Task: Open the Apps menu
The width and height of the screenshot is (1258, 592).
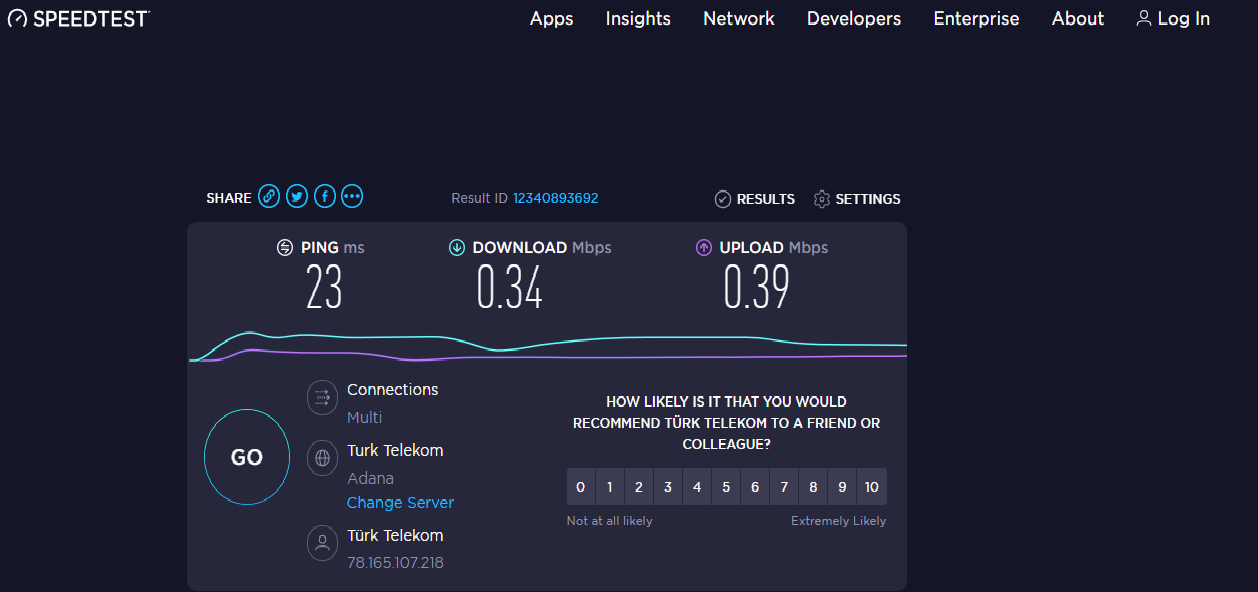Action: [x=551, y=19]
